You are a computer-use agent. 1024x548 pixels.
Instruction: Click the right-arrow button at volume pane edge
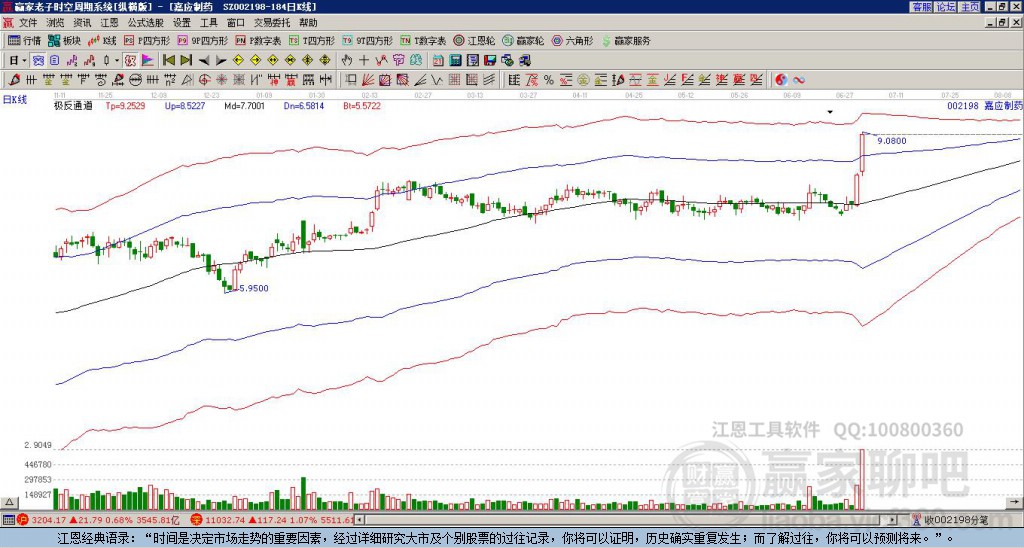click(x=1016, y=502)
